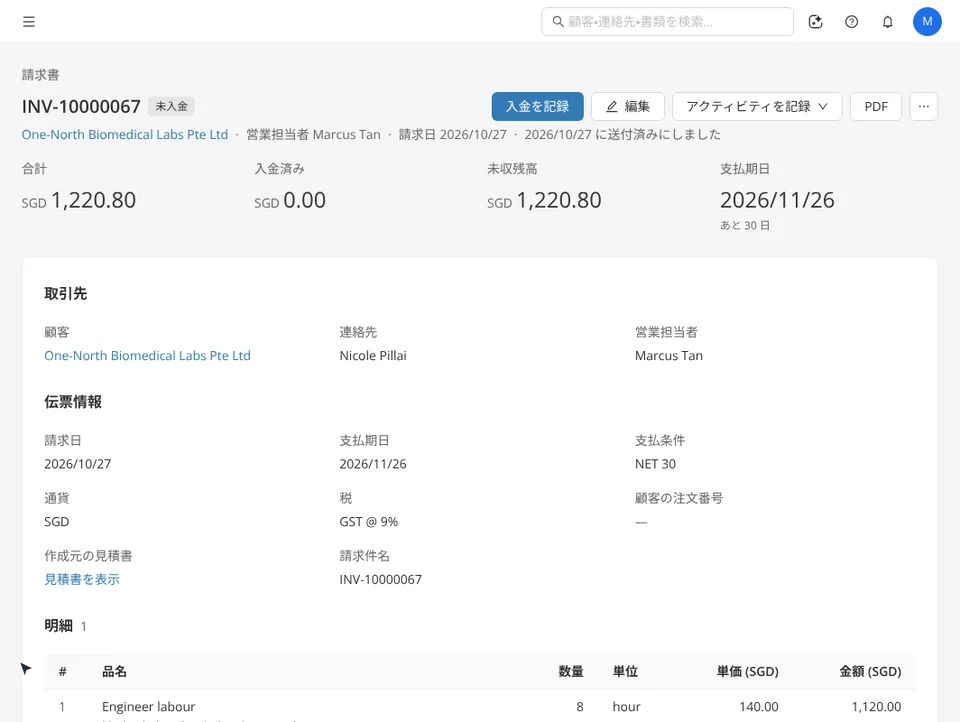Click the 支払条件 value NET 30
Viewport: 960px width, 722px height.
point(655,464)
